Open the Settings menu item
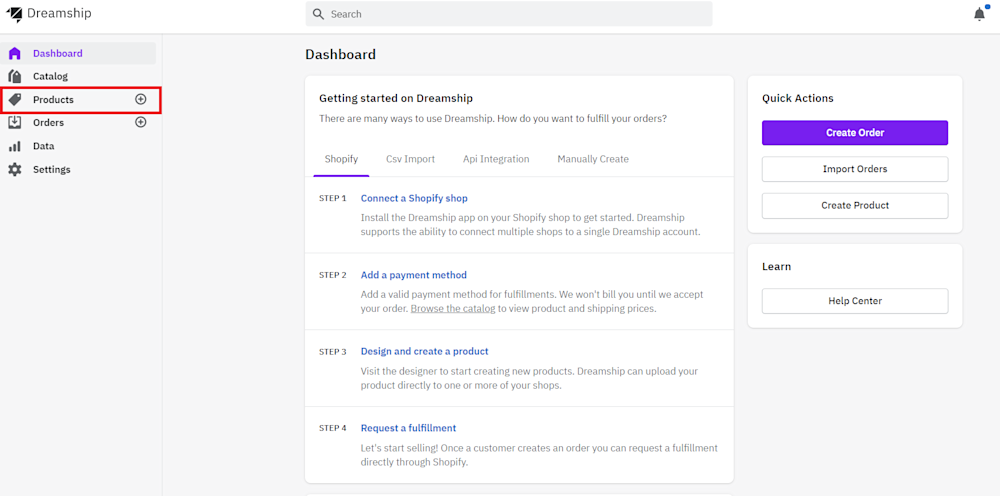The width and height of the screenshot is (1000, 496). pos(79,170)
